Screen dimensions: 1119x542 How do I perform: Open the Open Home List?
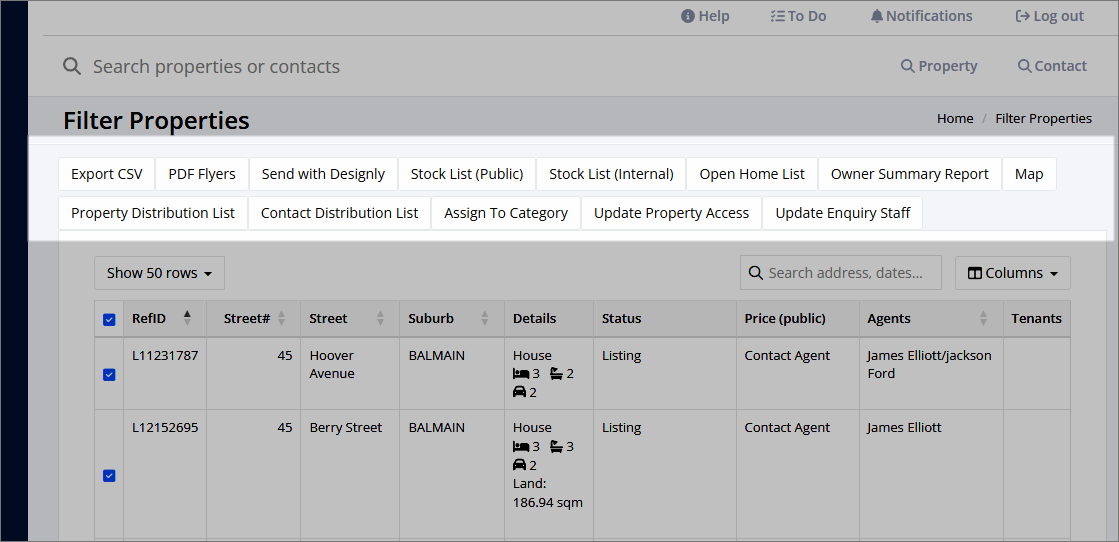[752, 174]
